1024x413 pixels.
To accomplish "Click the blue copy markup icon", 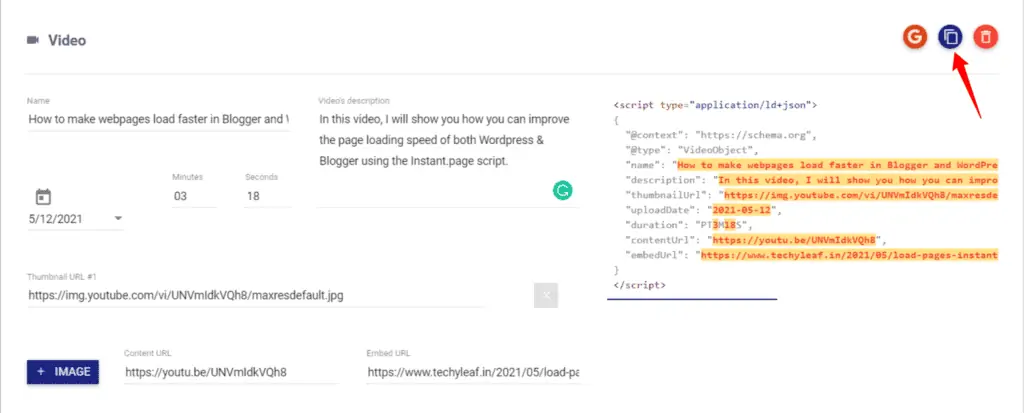I will pos(950,37).
